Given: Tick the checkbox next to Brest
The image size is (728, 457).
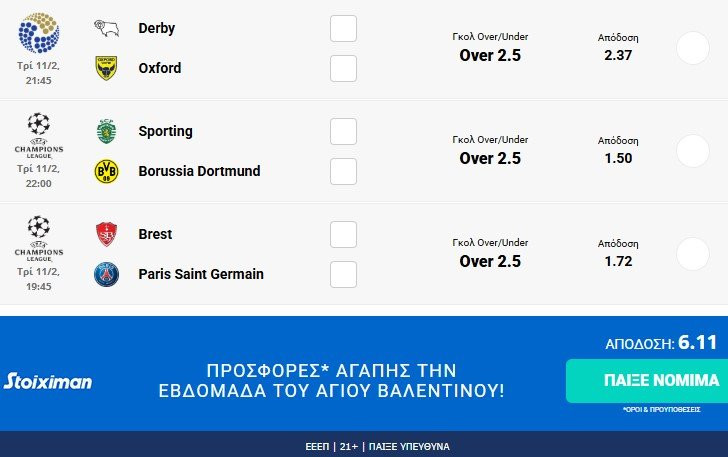Looking at the screenshot, I should point(343,234).
